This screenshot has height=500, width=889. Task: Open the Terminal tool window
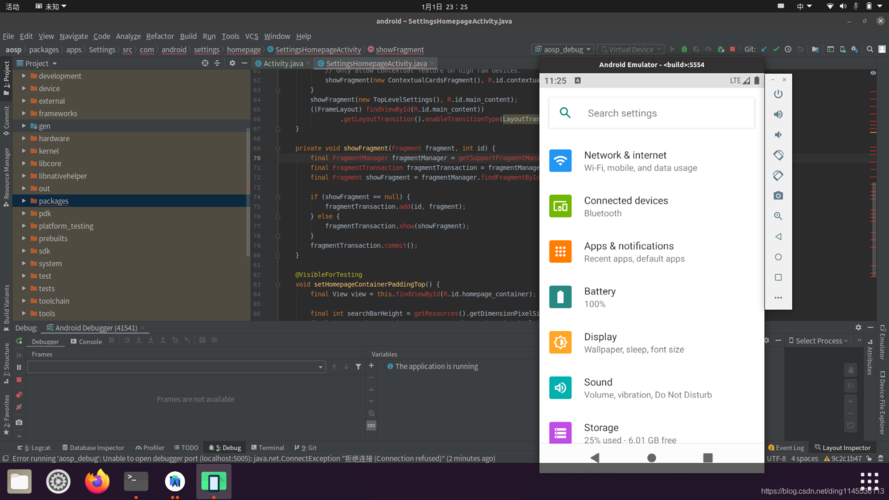point(268,447)
